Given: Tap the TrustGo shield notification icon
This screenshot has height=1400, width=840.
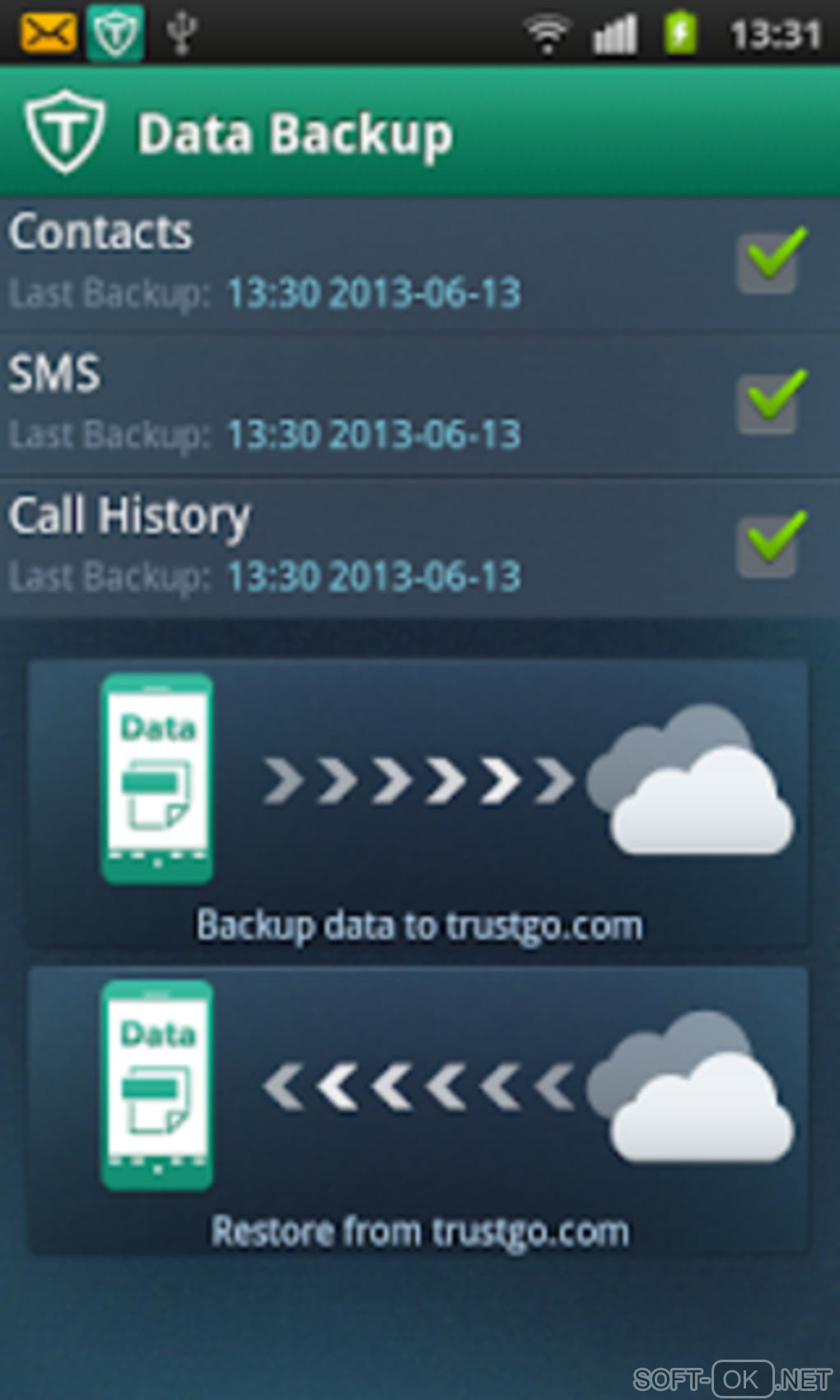Looking at the screenshot, I should click(x=115, y=33).
